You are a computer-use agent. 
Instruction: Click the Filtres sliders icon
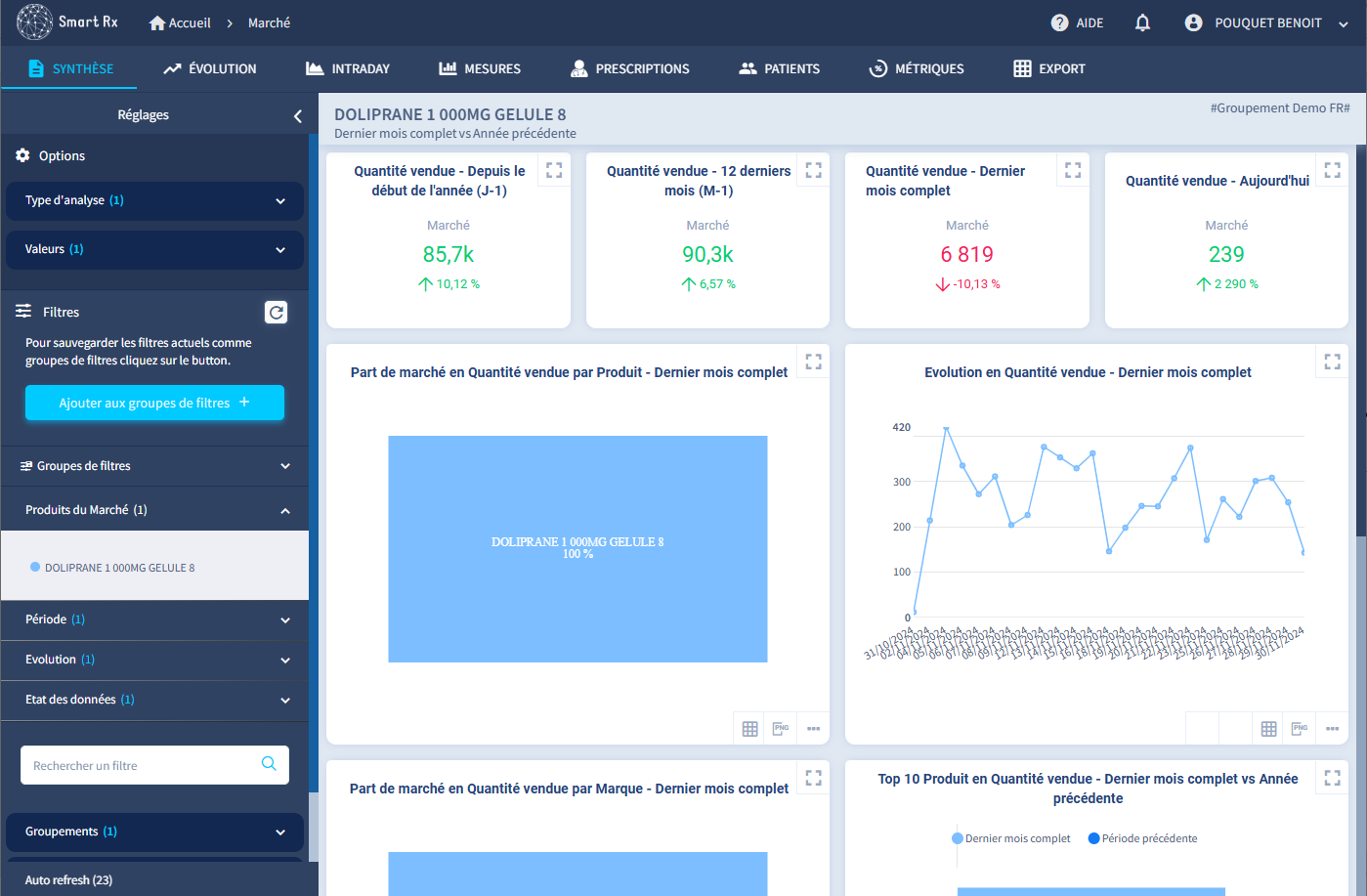click(23, 311)
